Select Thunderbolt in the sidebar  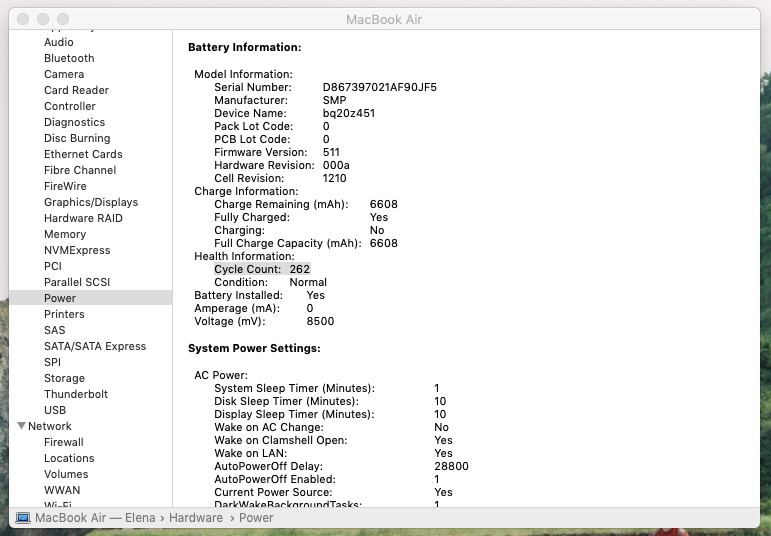76,394
